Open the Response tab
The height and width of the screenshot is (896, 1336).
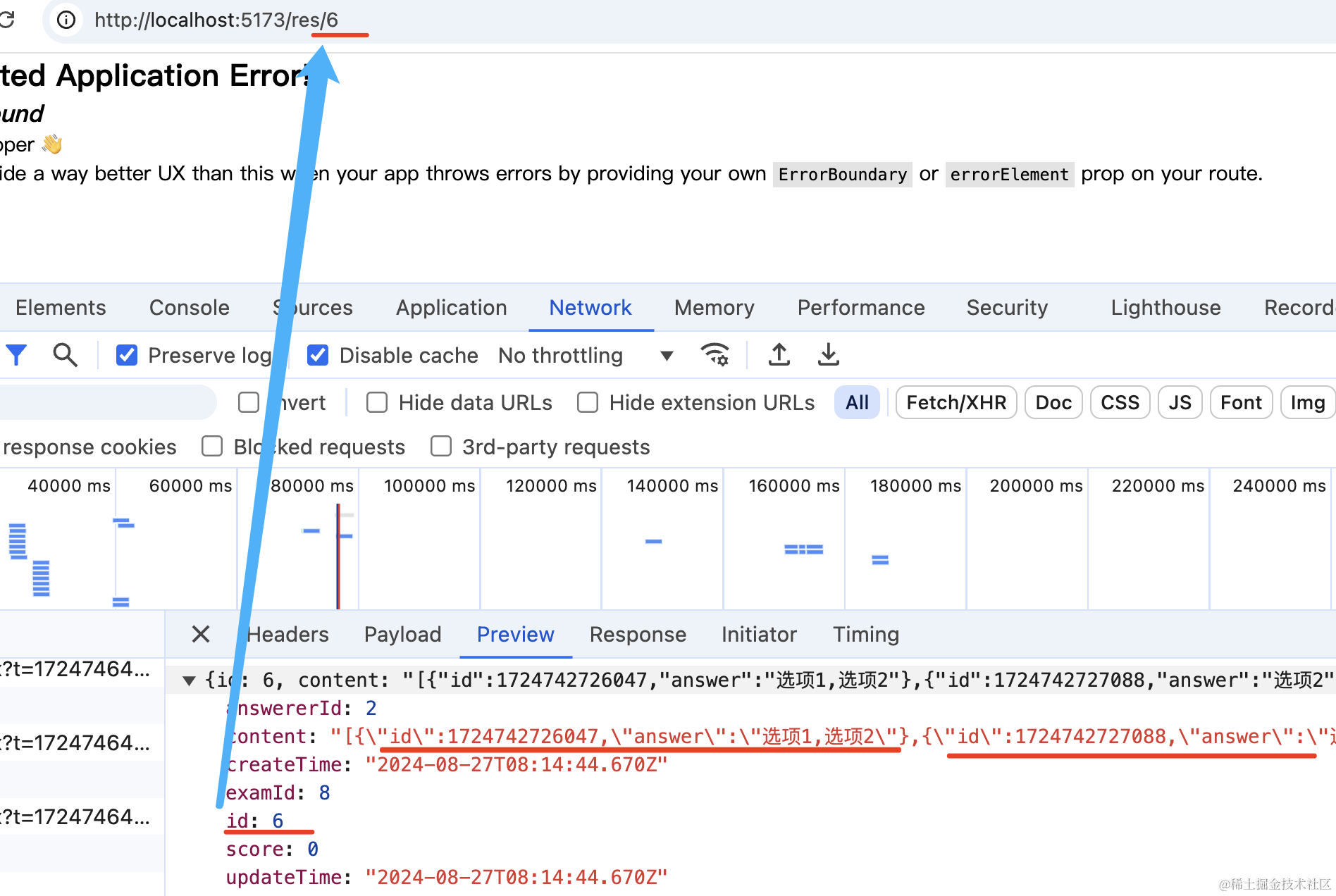638,634
